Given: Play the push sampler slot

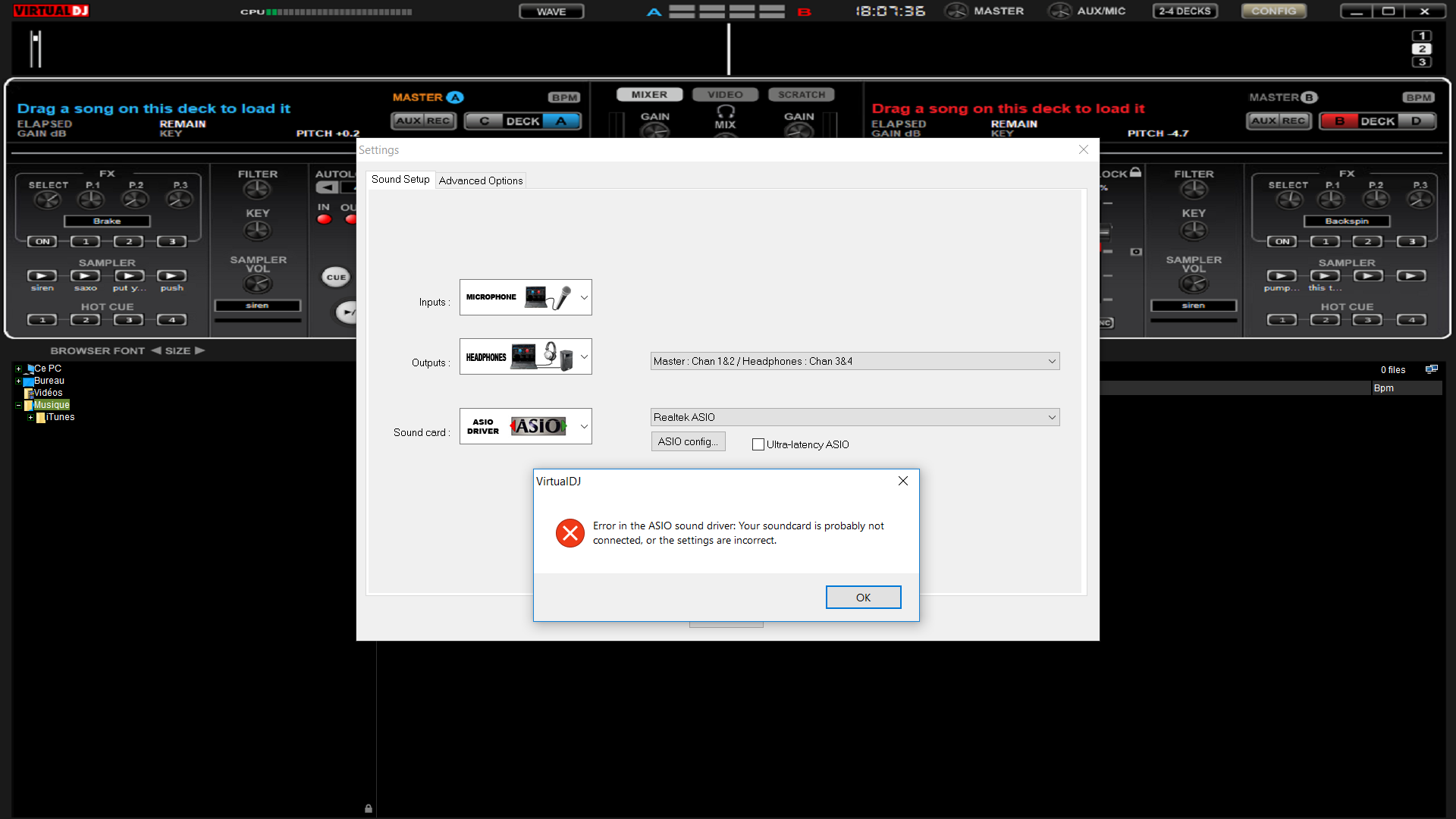Looking at the screenshot, I should tap(172, 276).
